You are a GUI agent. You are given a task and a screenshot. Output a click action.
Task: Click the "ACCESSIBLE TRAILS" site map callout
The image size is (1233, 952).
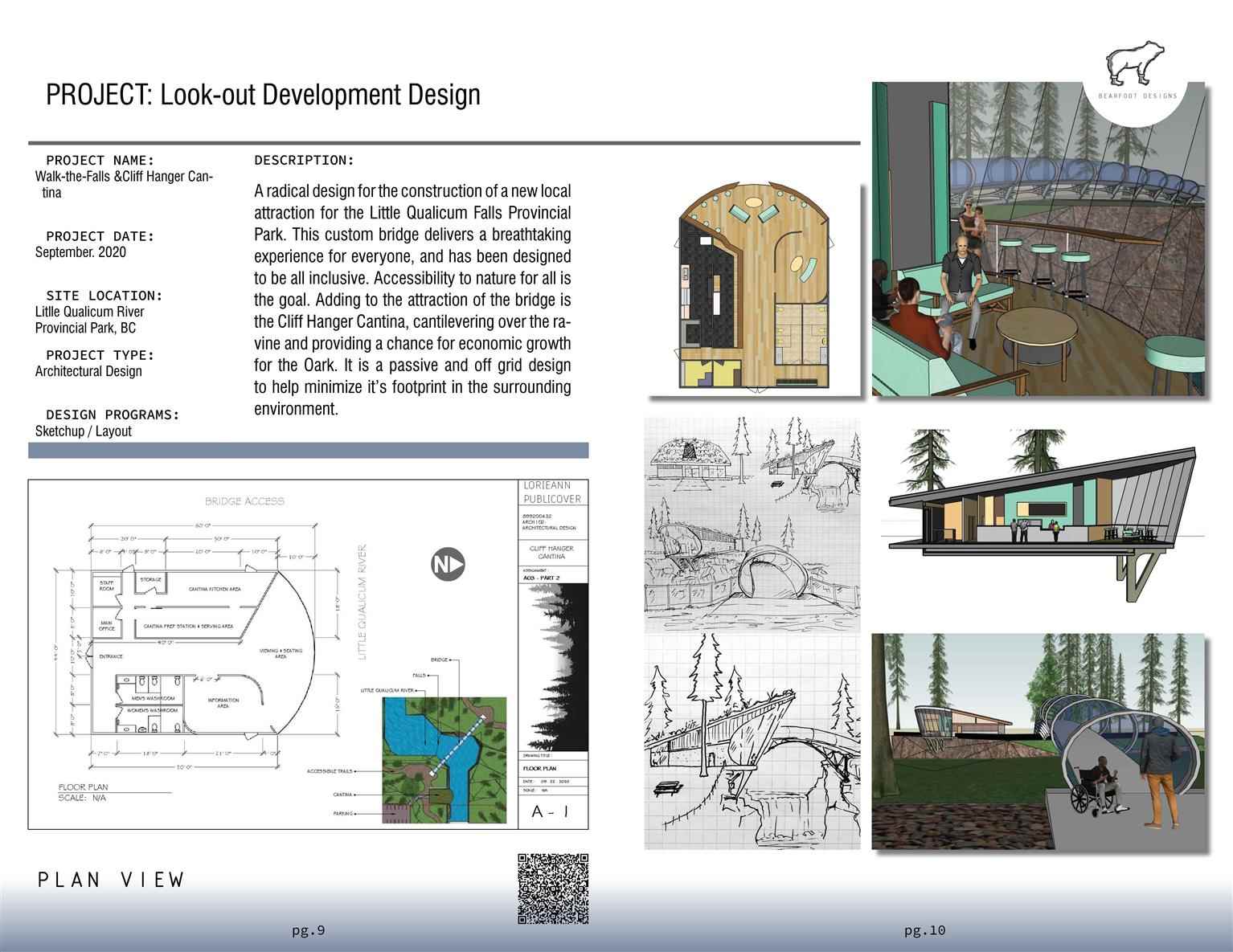[x=330, y=771]
